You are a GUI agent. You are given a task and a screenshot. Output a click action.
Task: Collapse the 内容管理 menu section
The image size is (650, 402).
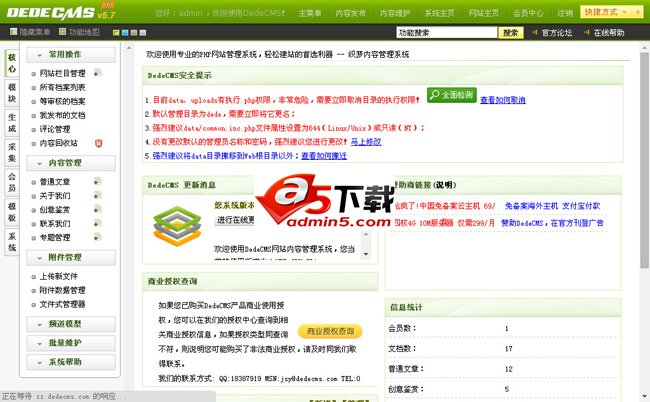(71, 163)
